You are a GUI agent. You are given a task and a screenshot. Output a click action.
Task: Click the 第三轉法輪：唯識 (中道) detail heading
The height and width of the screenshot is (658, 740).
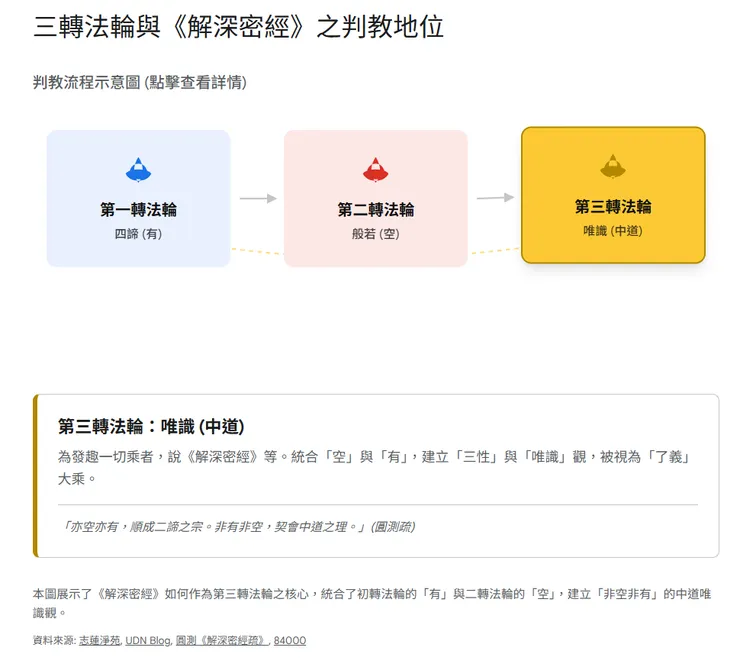tap(151, 426)
